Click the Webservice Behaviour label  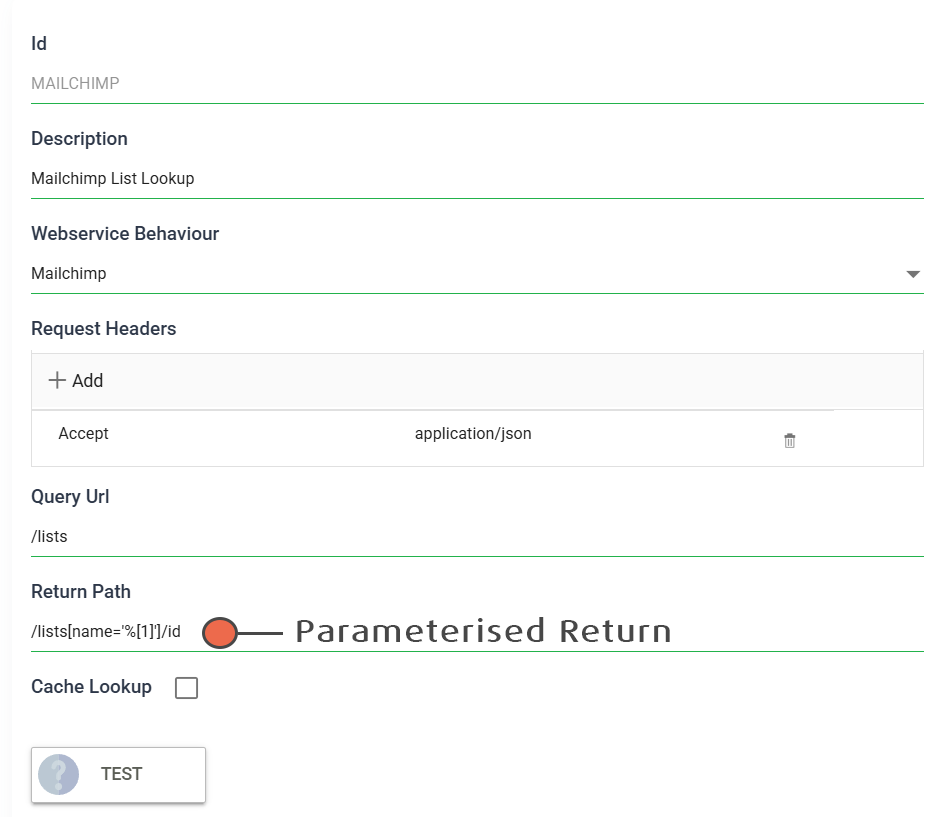[x=125, y=234]
